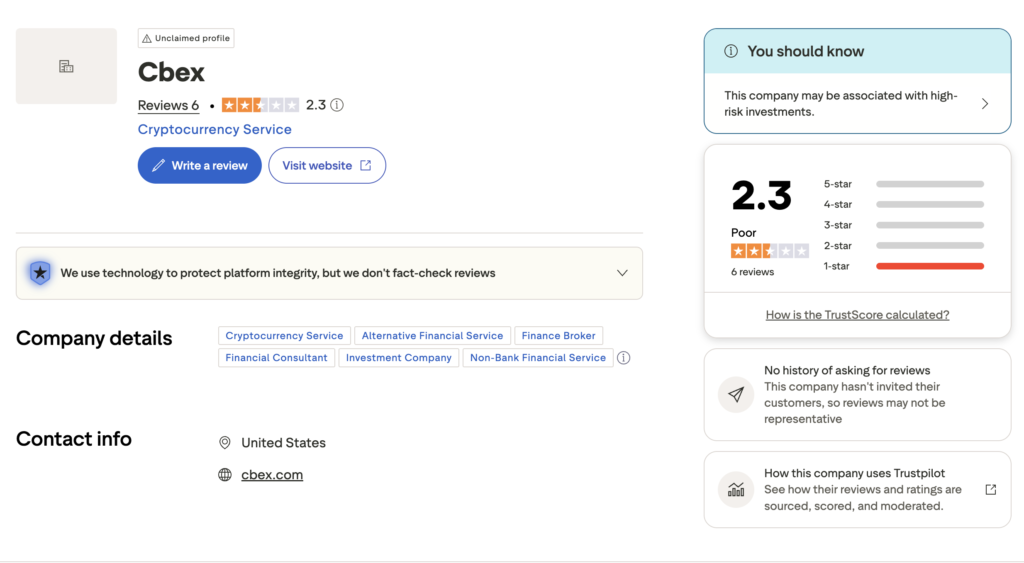Filter reviews by 3-star rating row
The image size is (1024, 563).
click(x=903, y=225)
